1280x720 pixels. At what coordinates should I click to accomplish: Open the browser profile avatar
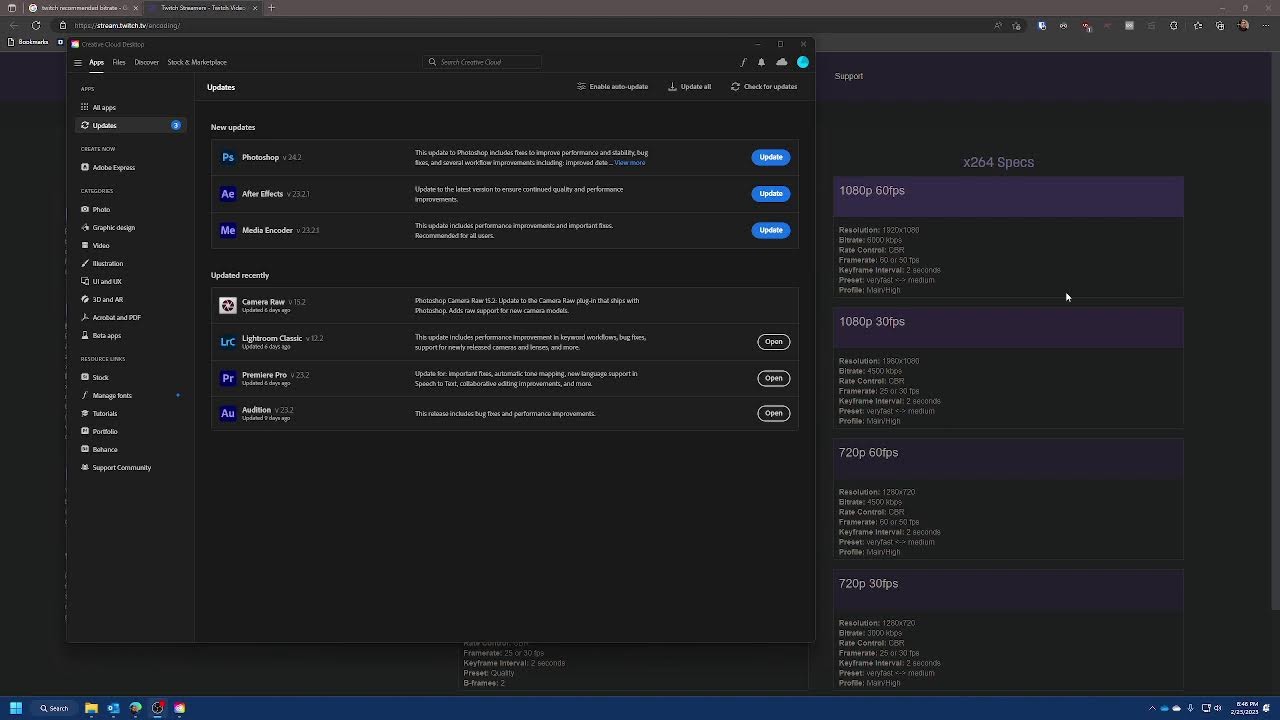1243,26
